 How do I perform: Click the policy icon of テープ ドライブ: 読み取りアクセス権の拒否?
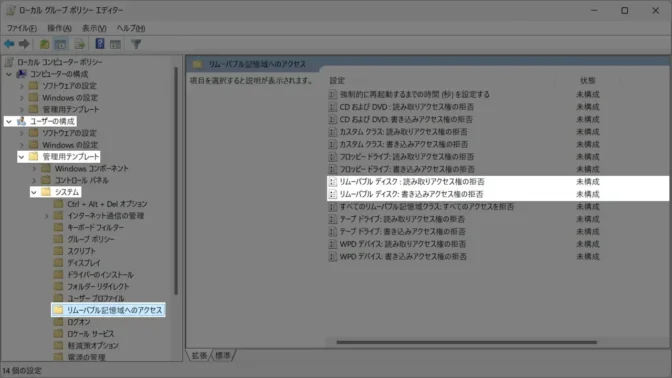point(333,219)
